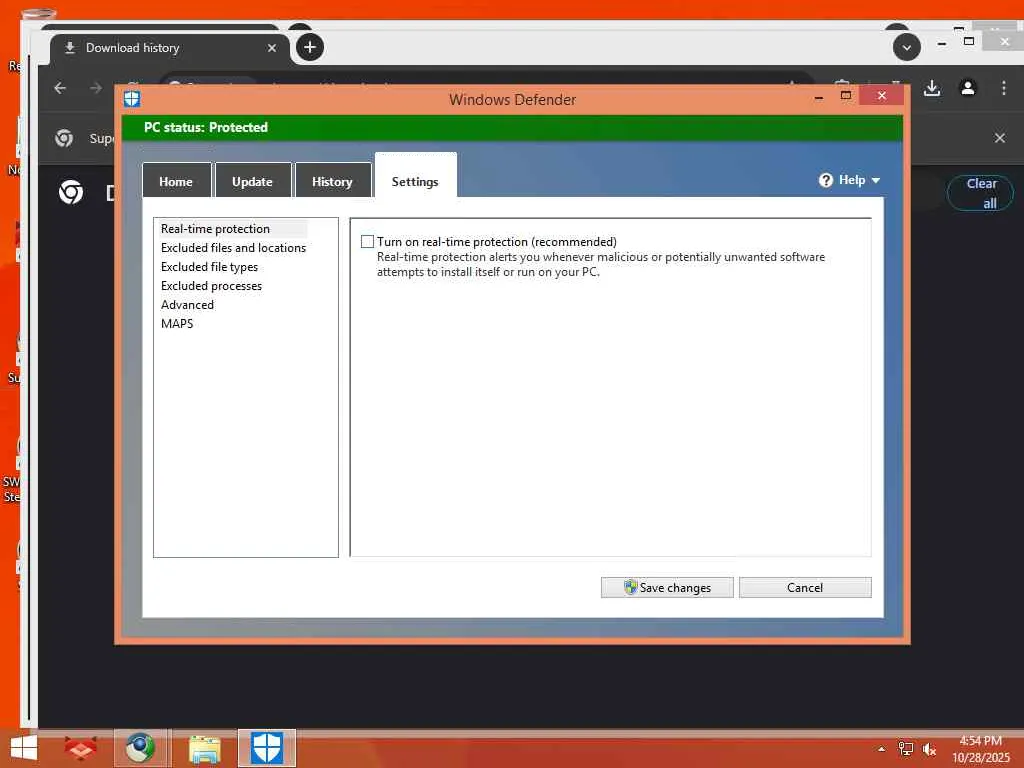Enable the real-time protection checkbox
Image resolution: width=1024 pixels, height=768 pixels.
click(368, 242)
